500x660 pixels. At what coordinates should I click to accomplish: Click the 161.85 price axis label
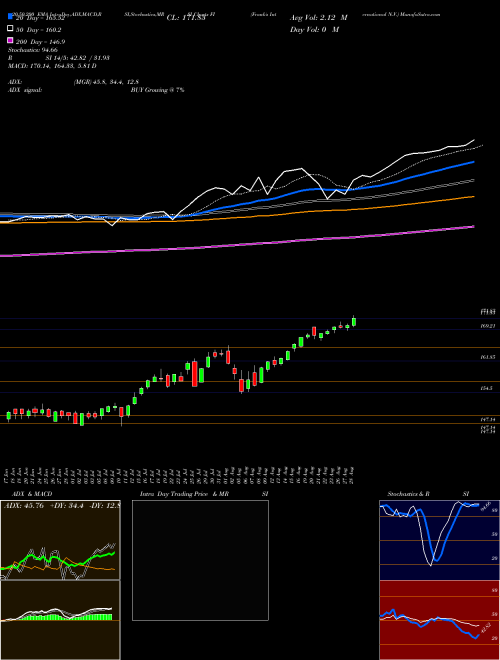click(x=488, y=357)
